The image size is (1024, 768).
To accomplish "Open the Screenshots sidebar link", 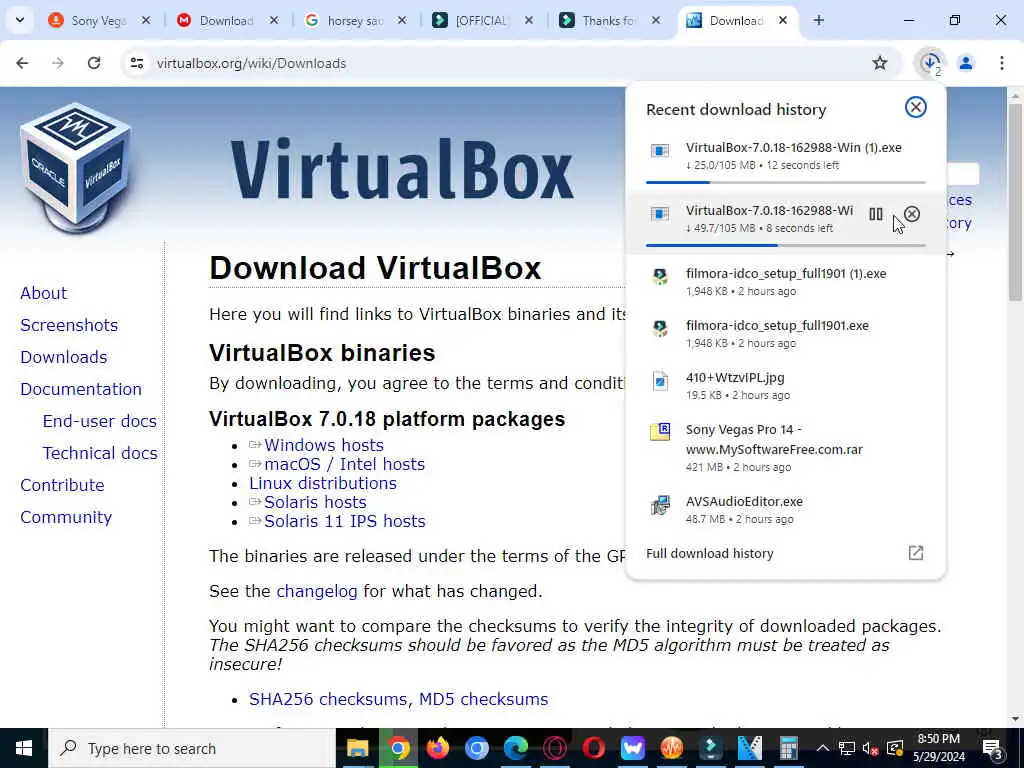I will click(x=69, y=325).
